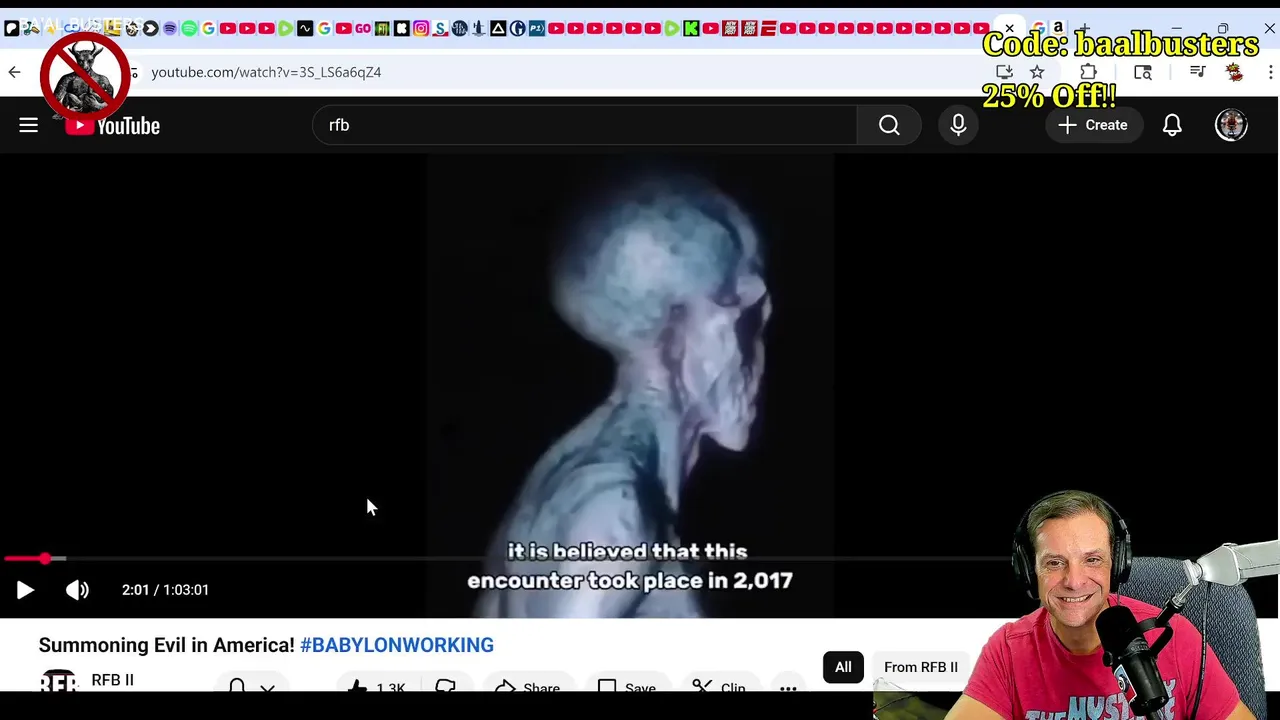Open the browser media controls icon
Viewport: 1280px width, 720px height.
coord(1197,72)
